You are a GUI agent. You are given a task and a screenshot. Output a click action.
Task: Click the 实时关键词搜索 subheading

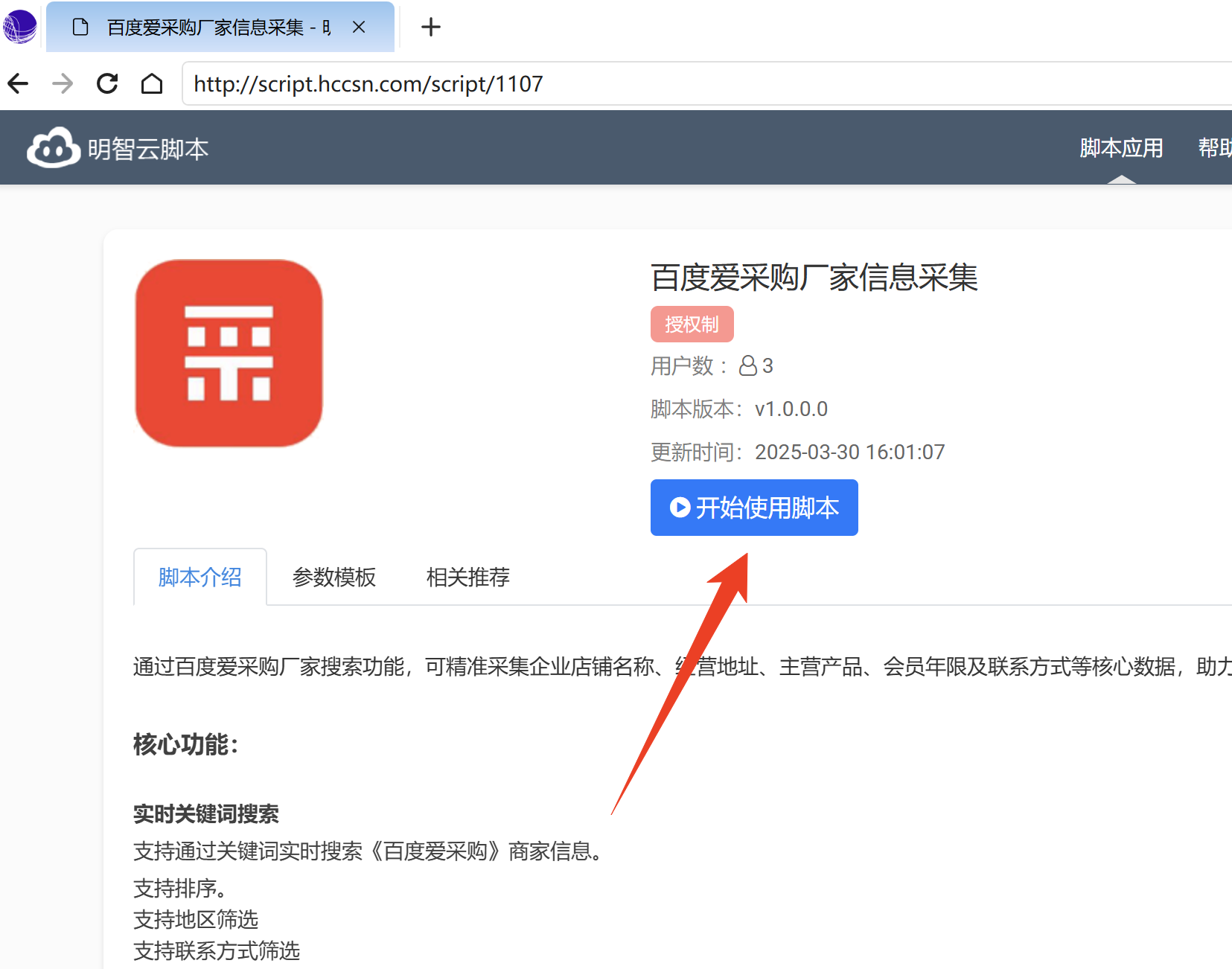206,813
